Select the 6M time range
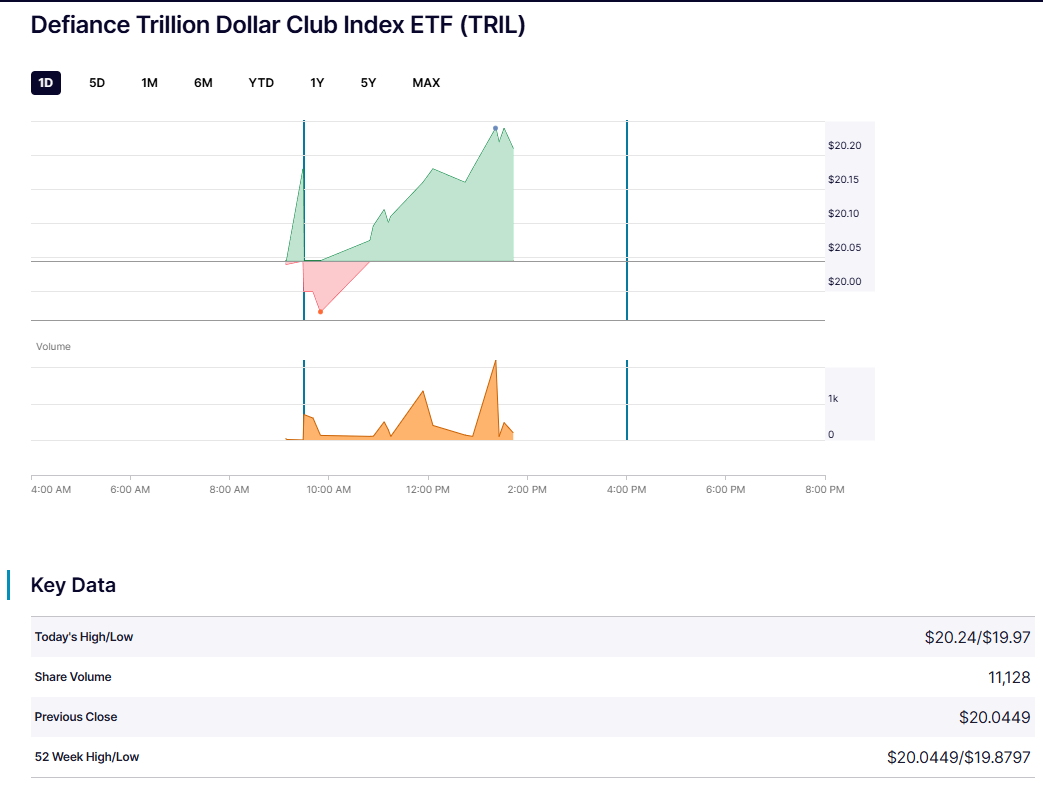 pyautogui.click(x=203, y=83)
